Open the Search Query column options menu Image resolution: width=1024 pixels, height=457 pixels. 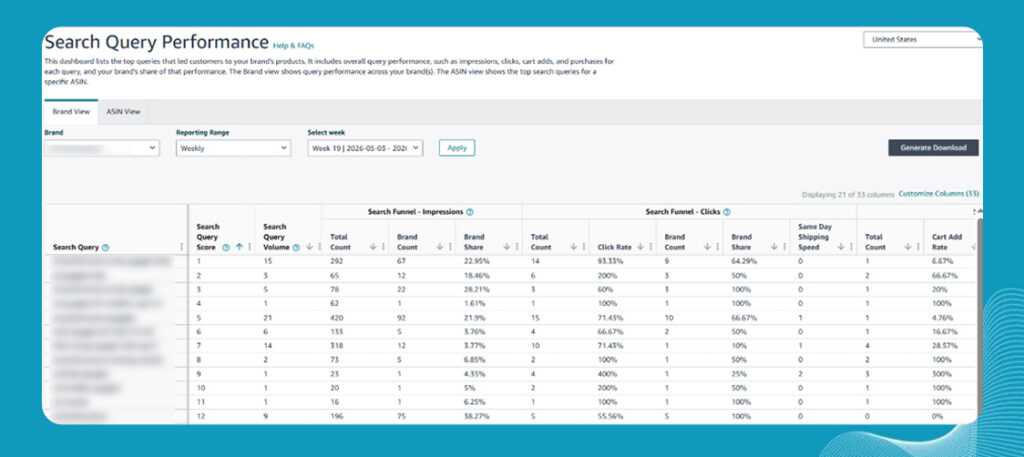181,247
